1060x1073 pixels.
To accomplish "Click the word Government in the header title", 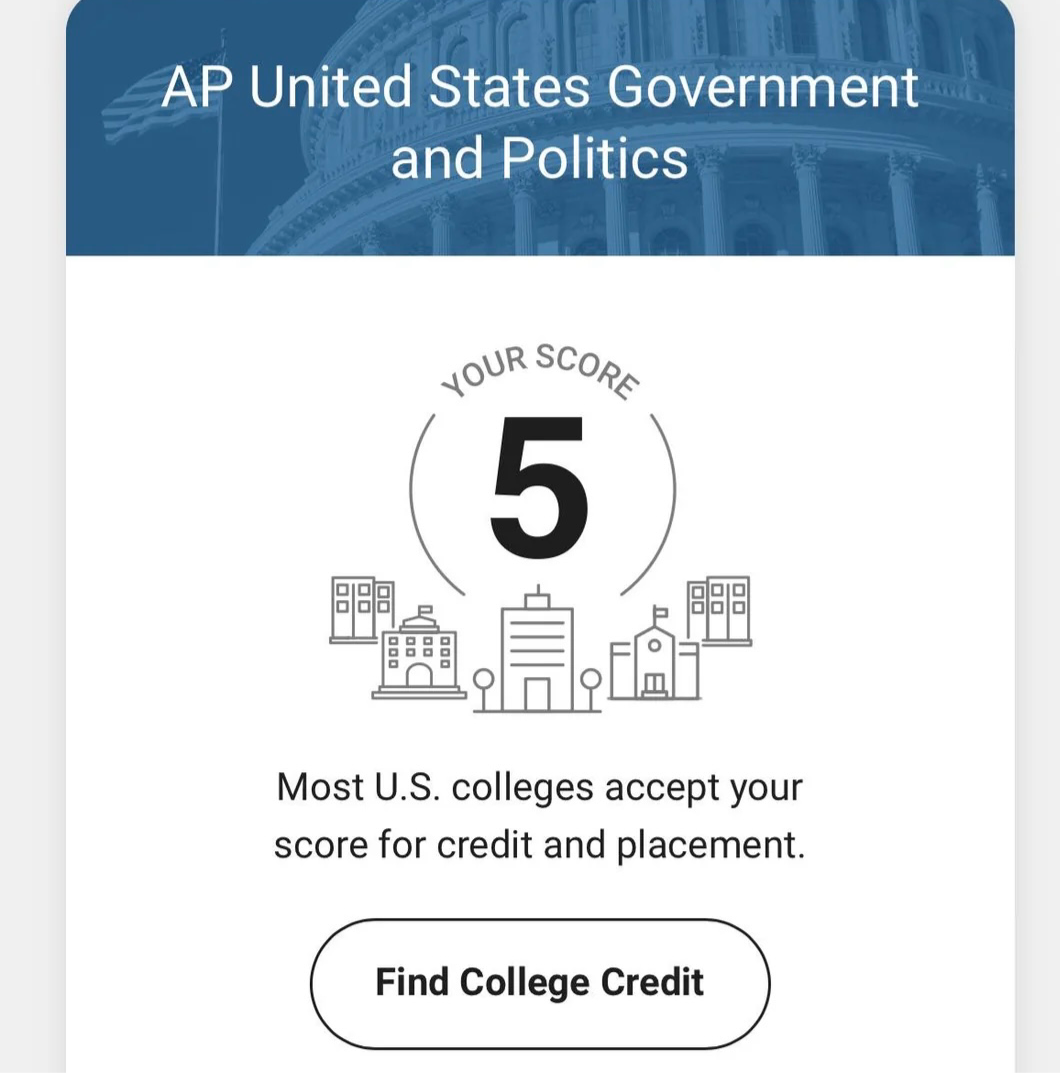I will pos(762,87).
